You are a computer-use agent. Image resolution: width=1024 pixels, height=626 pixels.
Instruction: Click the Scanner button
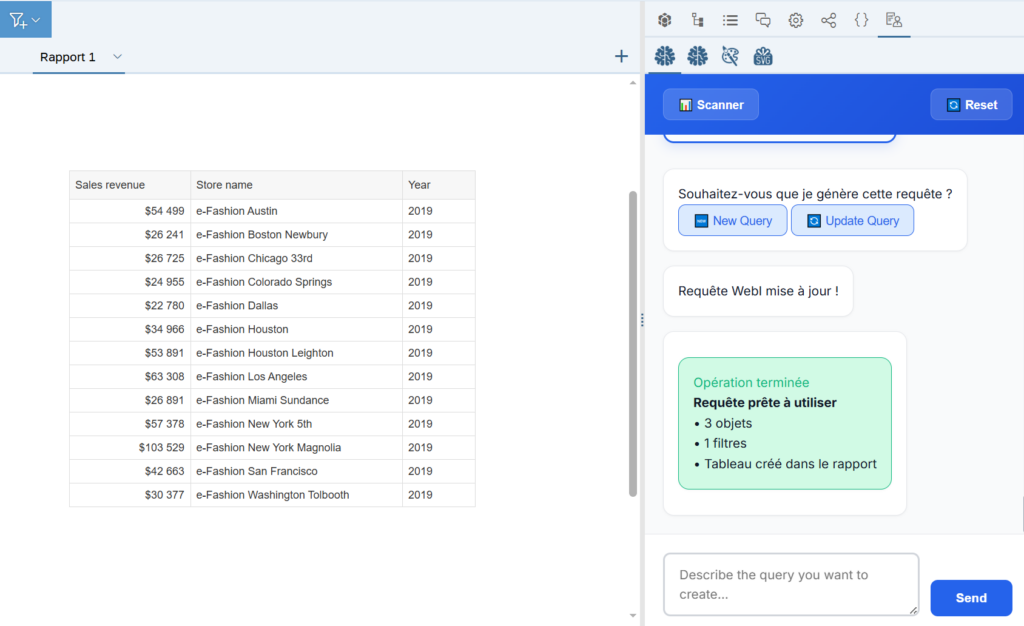point(710,105)
